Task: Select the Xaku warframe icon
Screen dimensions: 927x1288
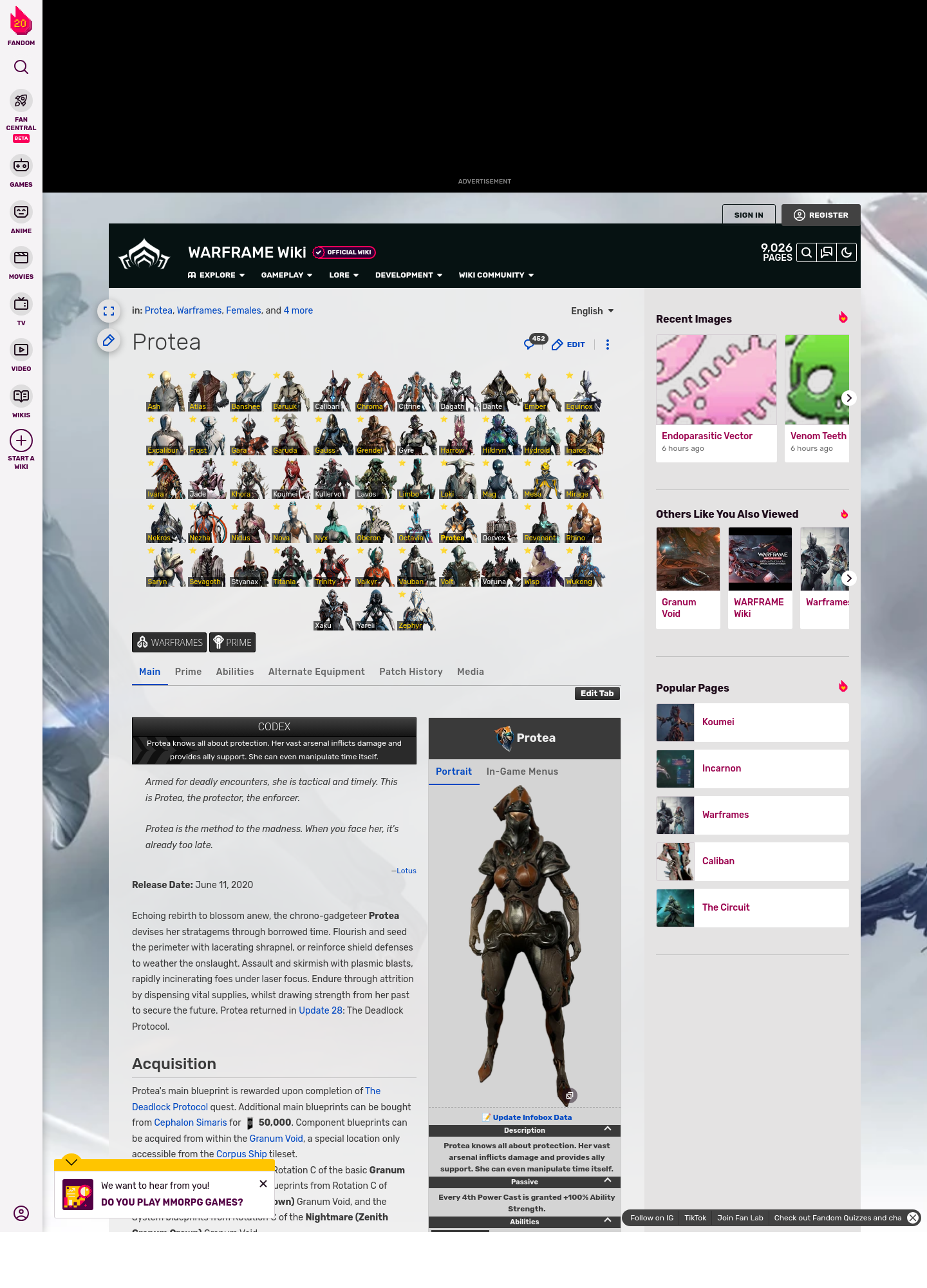Action: click(333, 610)
